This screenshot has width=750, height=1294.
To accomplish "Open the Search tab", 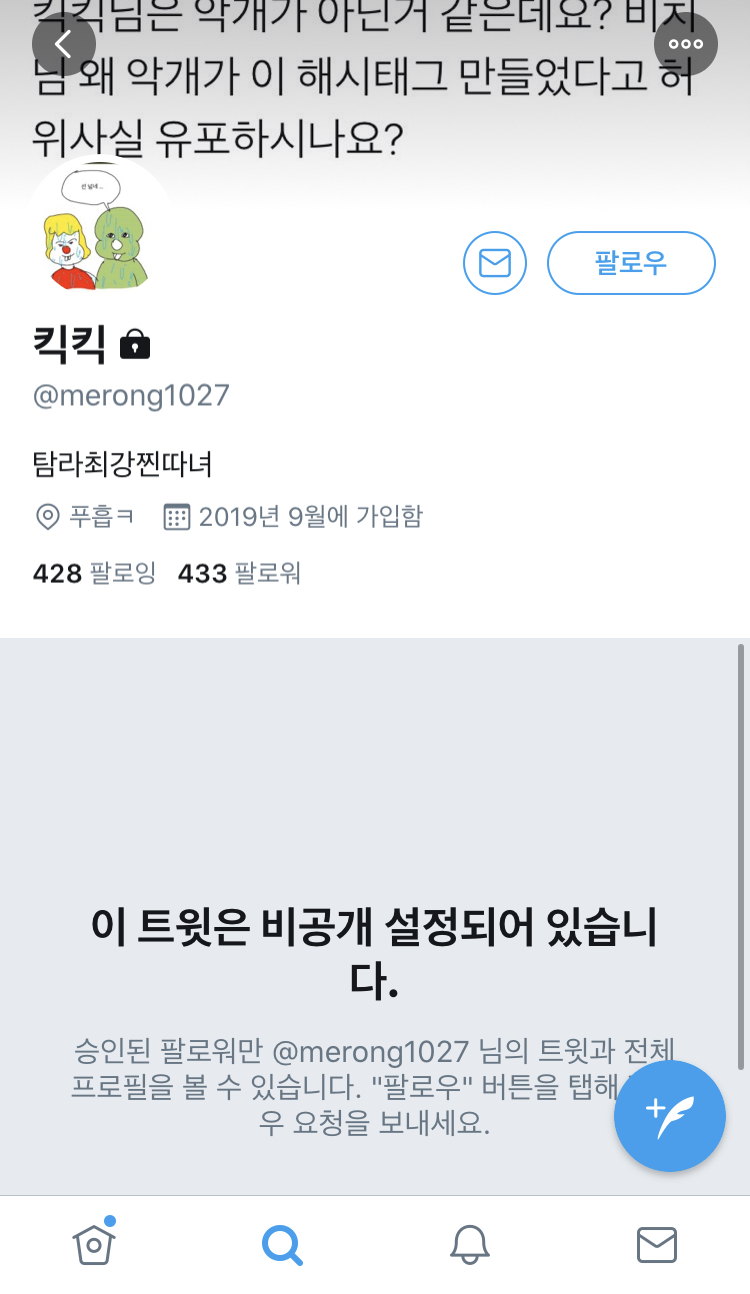I will (281, 1245).
